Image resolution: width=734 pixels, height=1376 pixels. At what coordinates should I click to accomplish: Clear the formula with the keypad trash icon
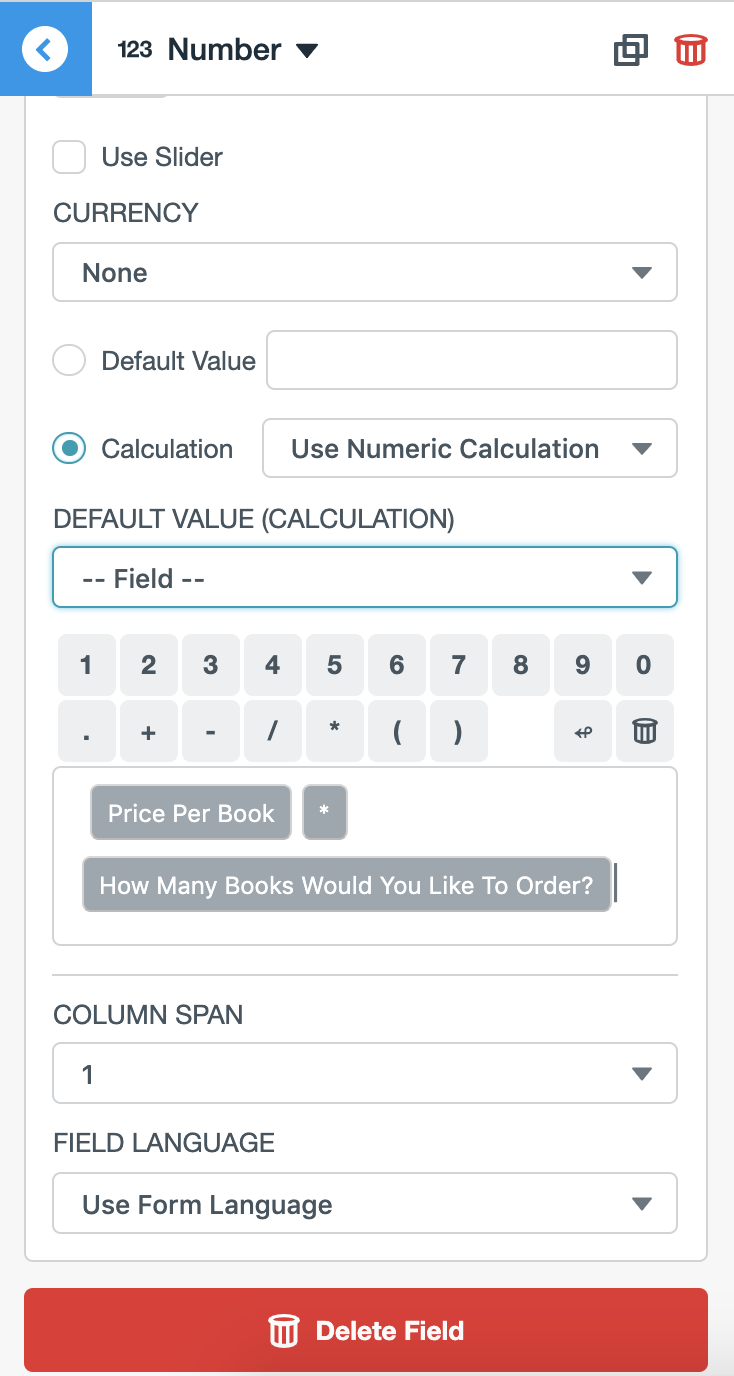pyautogui.click(x=644, y=731)
